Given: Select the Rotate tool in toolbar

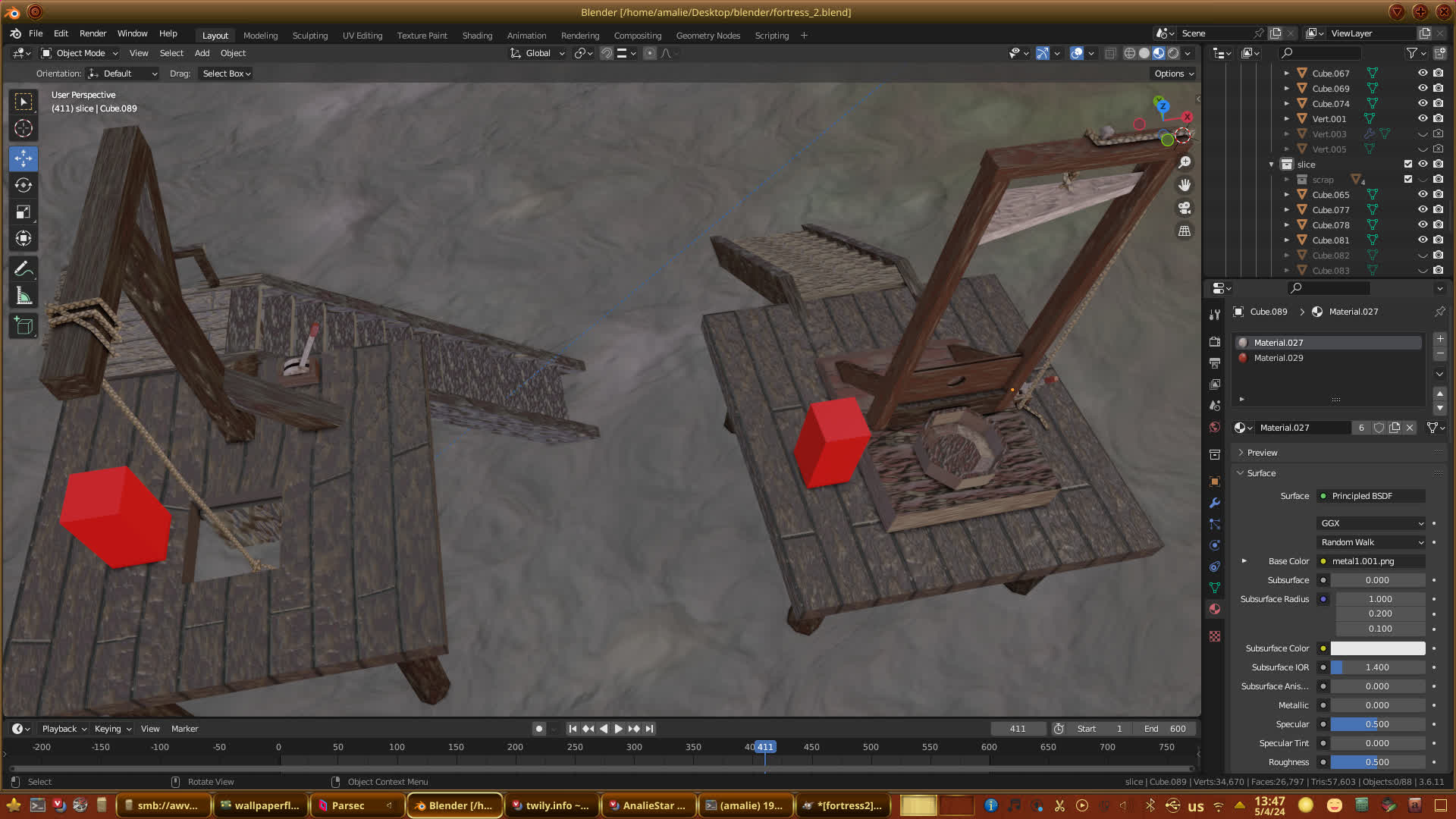Looking at the screenshot, I should (24, 185).
